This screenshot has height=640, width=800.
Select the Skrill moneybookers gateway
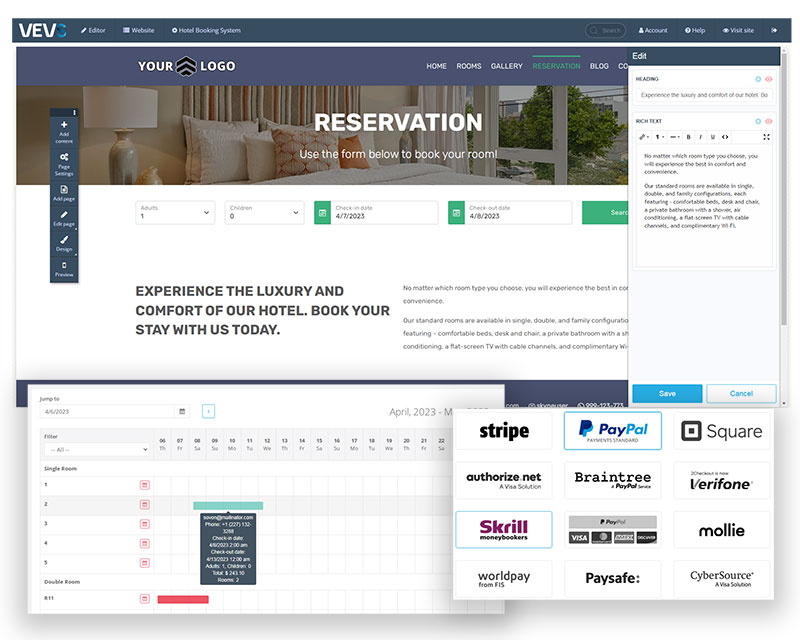504,530
